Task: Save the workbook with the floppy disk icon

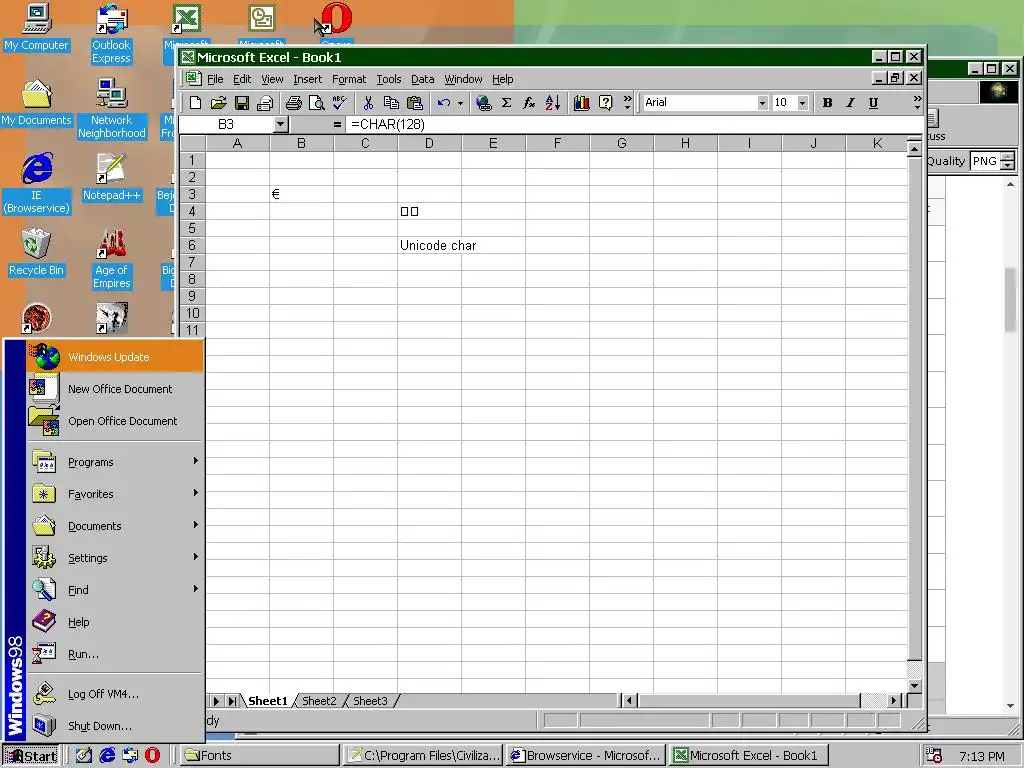Action: pos(242,103)
